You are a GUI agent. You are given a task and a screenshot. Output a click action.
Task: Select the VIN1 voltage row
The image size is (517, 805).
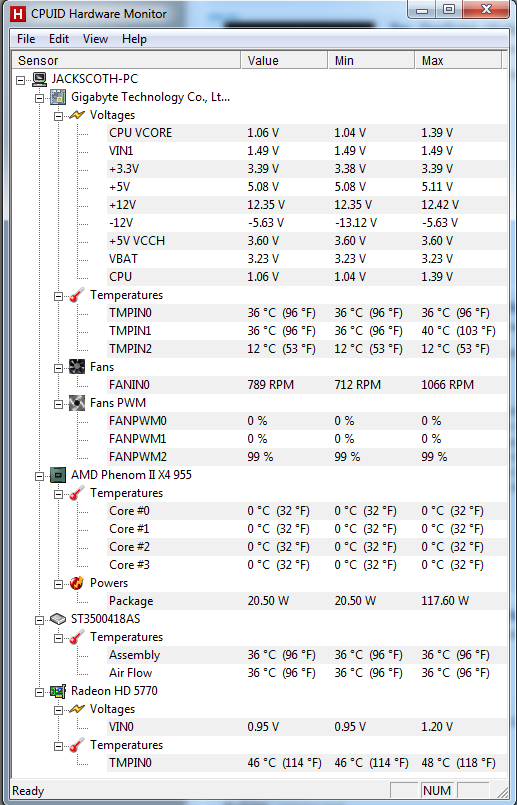pos(307,151)
